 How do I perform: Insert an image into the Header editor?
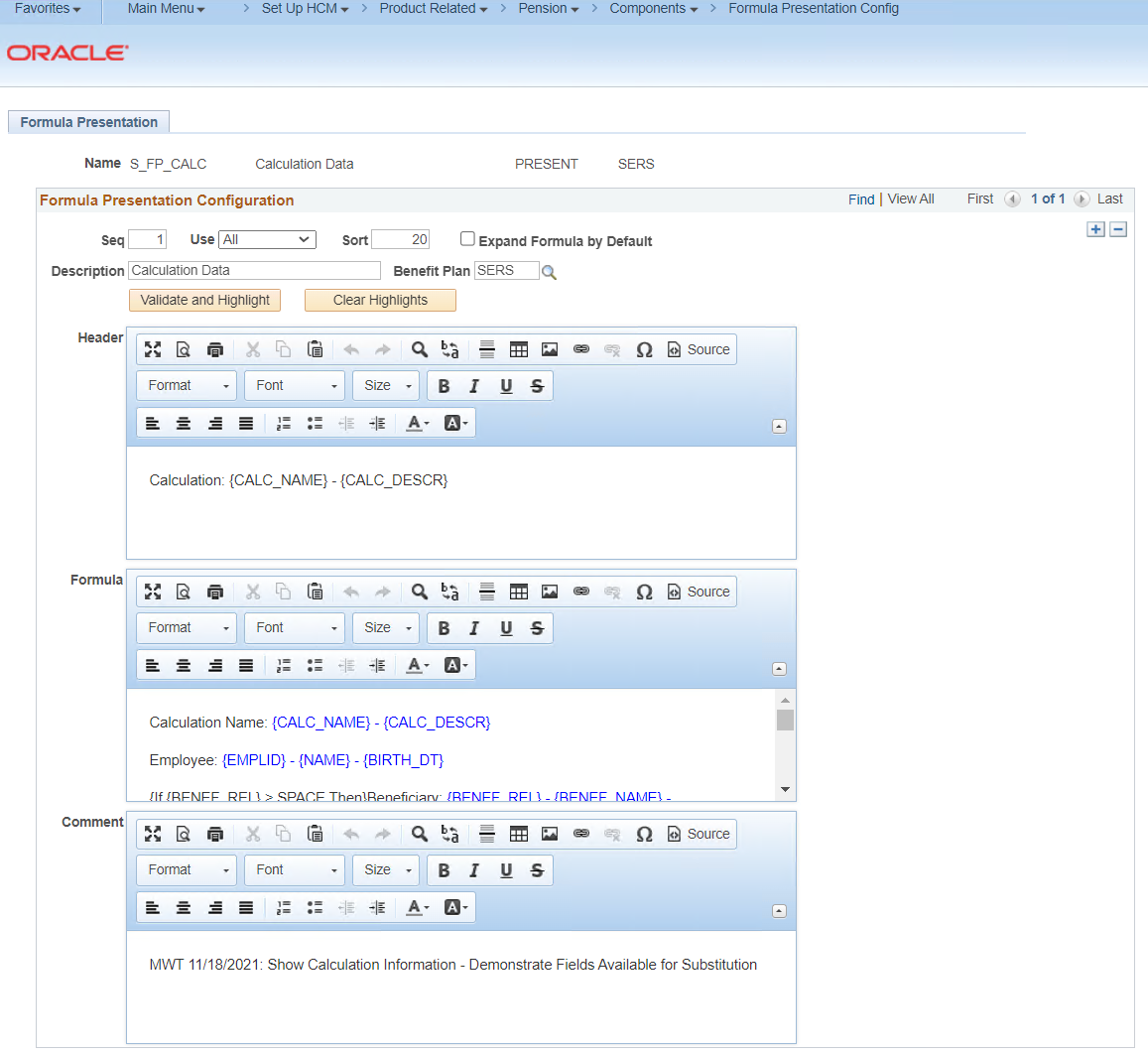coord(550,349)
